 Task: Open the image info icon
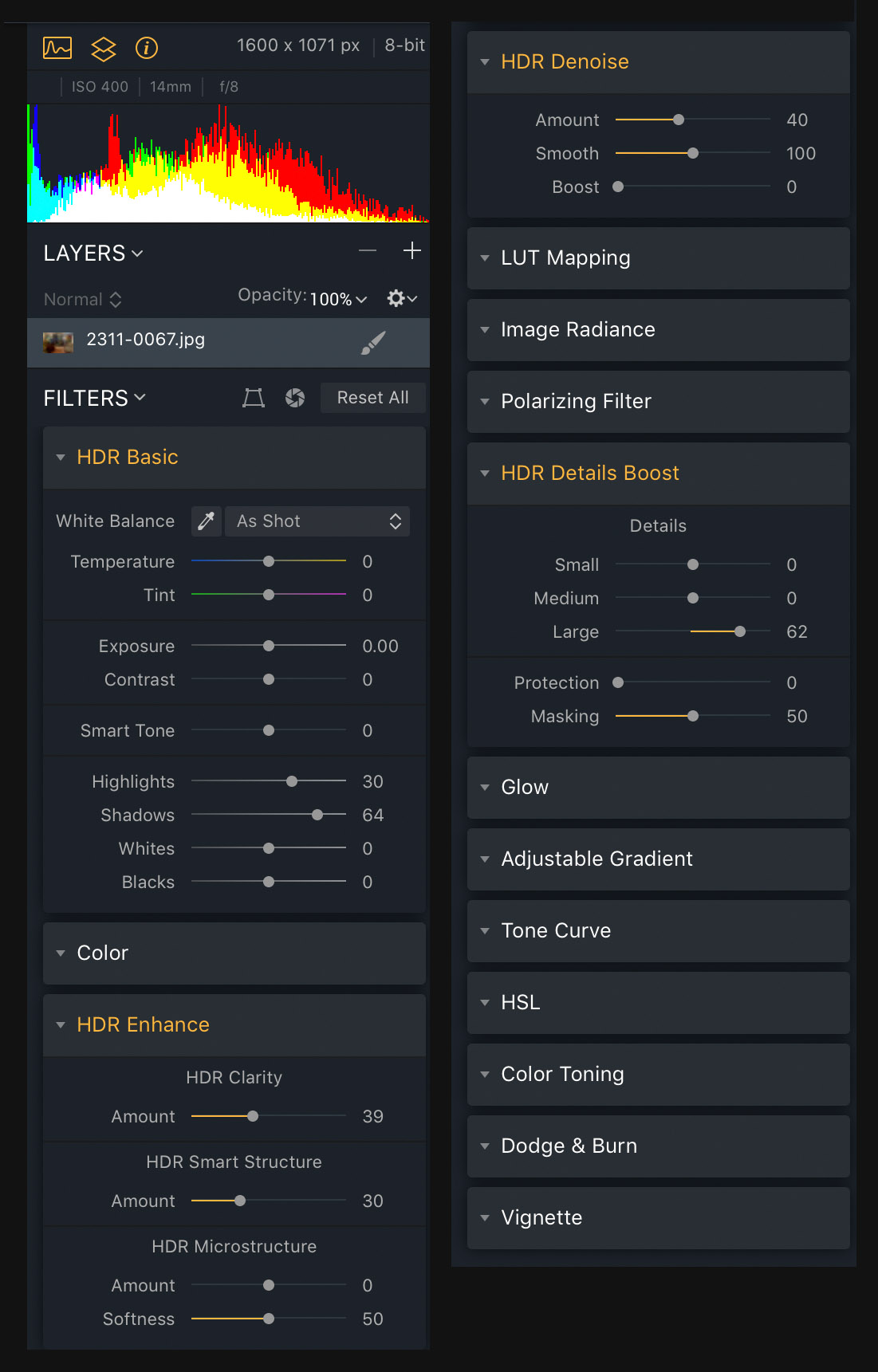pyautogui.click(x=147, y=48)
